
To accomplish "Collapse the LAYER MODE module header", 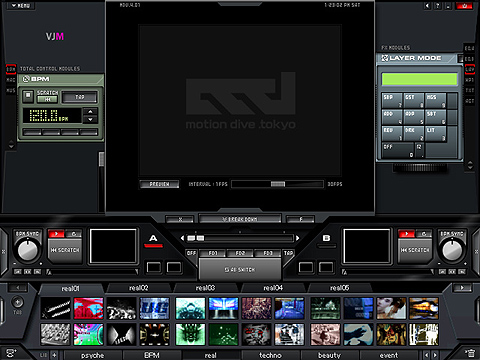I will (x=416, y=58).
